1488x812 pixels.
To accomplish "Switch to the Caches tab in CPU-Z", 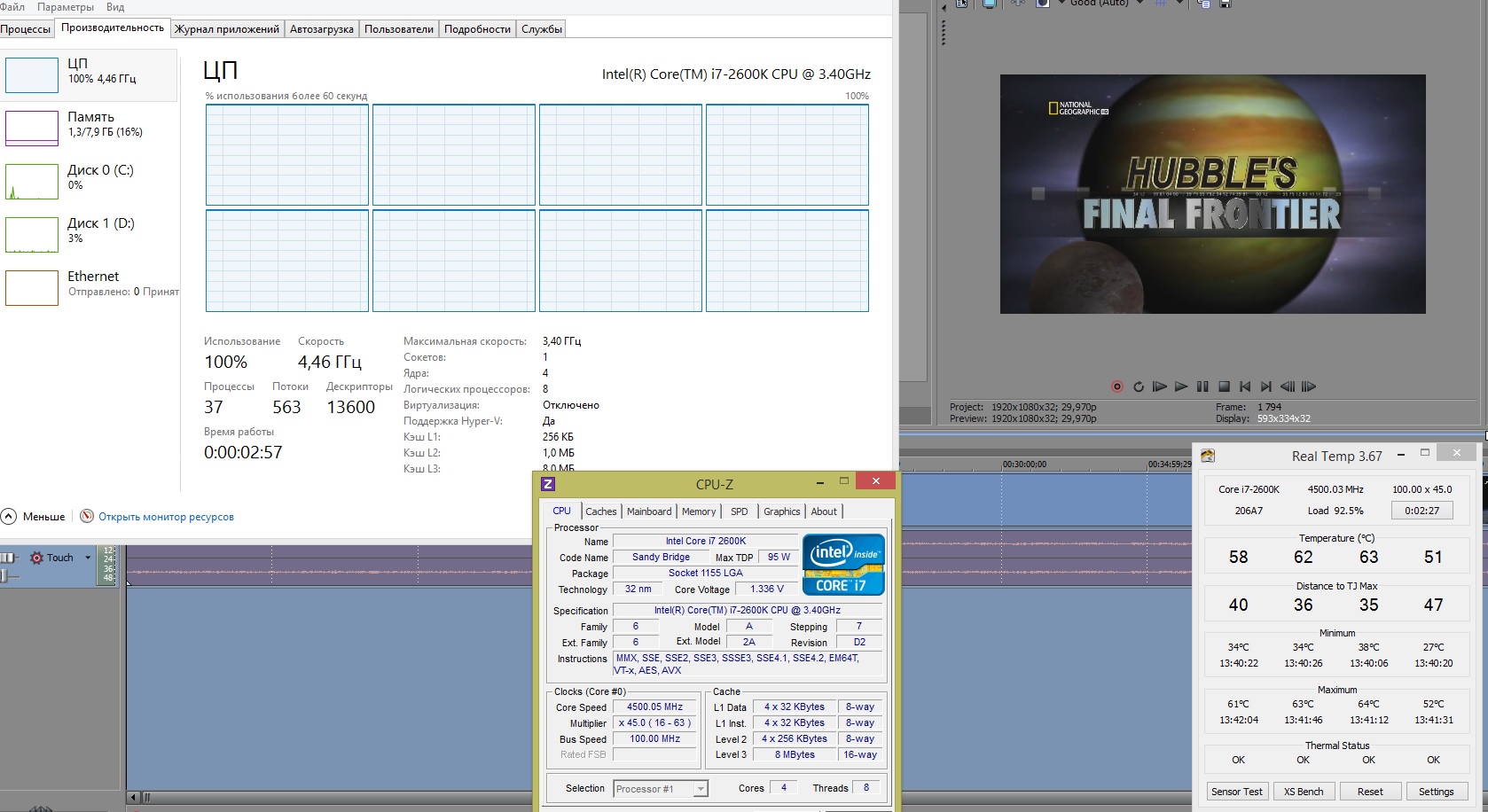I will pyautogui.click(x=600, y=511).
